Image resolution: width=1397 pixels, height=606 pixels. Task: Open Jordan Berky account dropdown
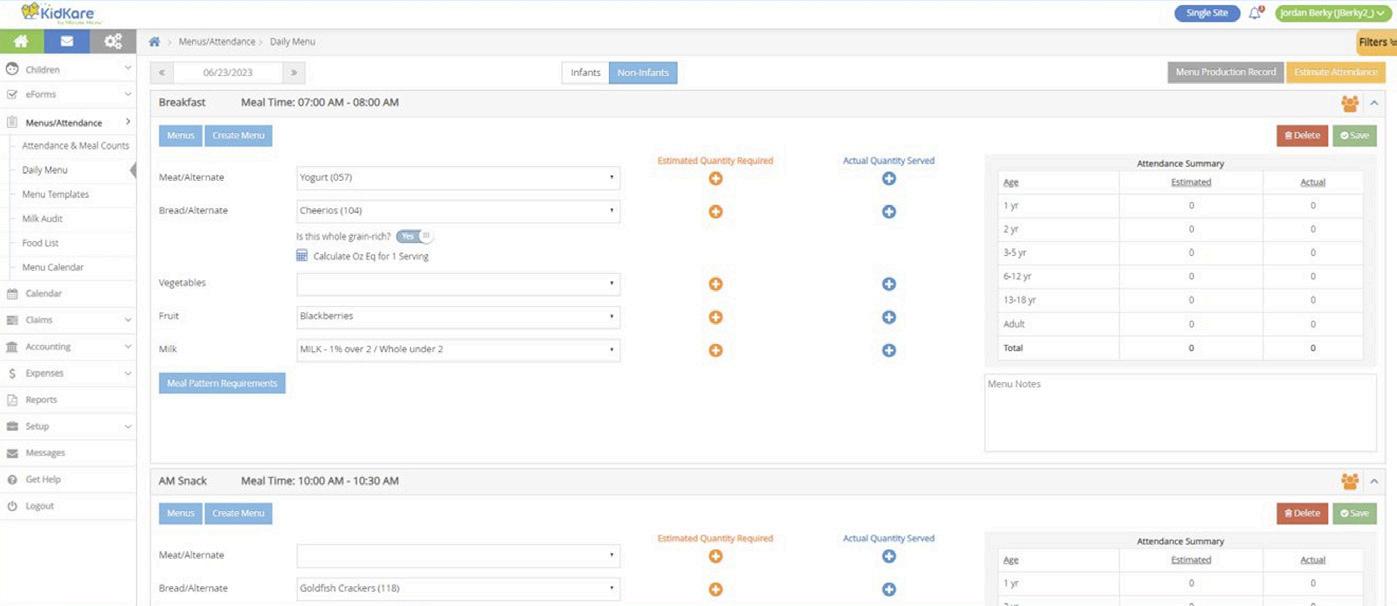click(x=1333, y=13)
